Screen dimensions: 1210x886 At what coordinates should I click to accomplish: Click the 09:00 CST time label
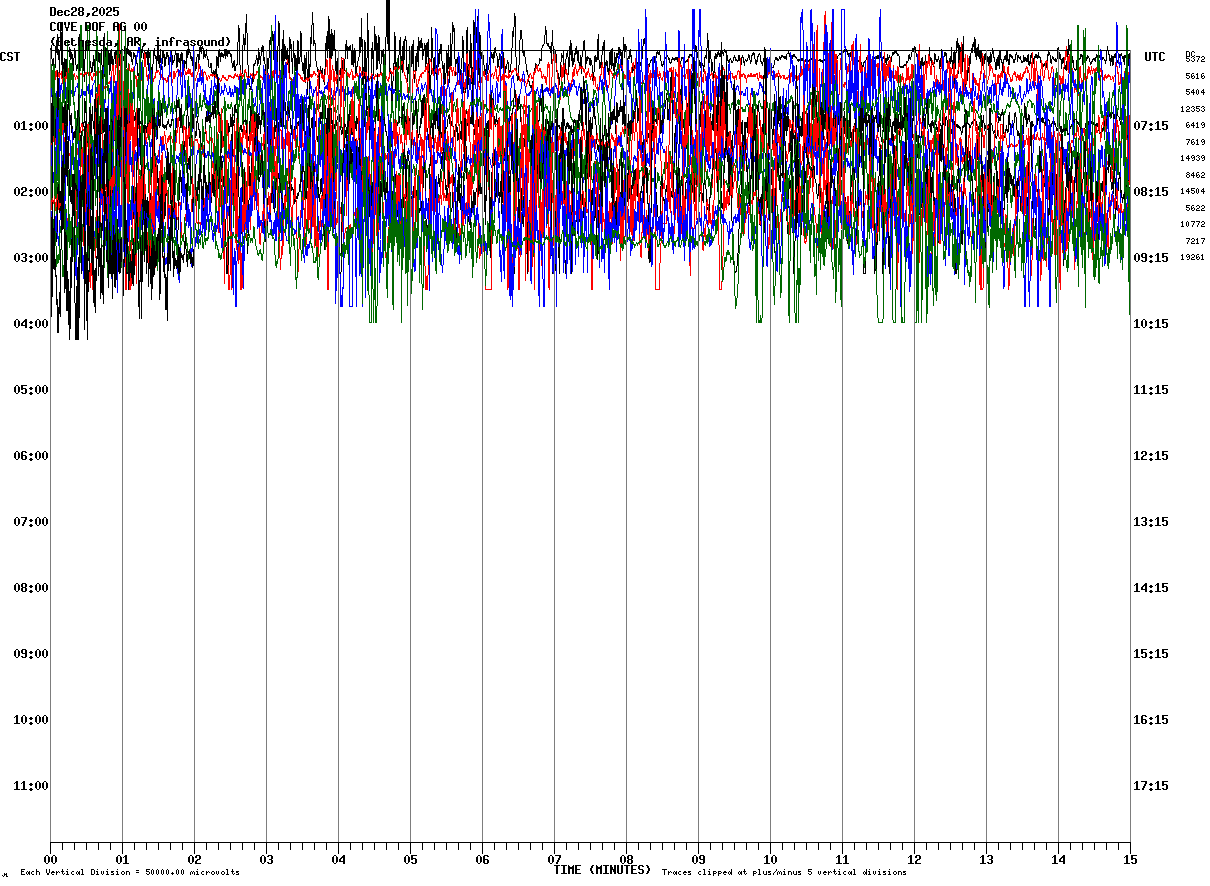click(x=31, y=654)
